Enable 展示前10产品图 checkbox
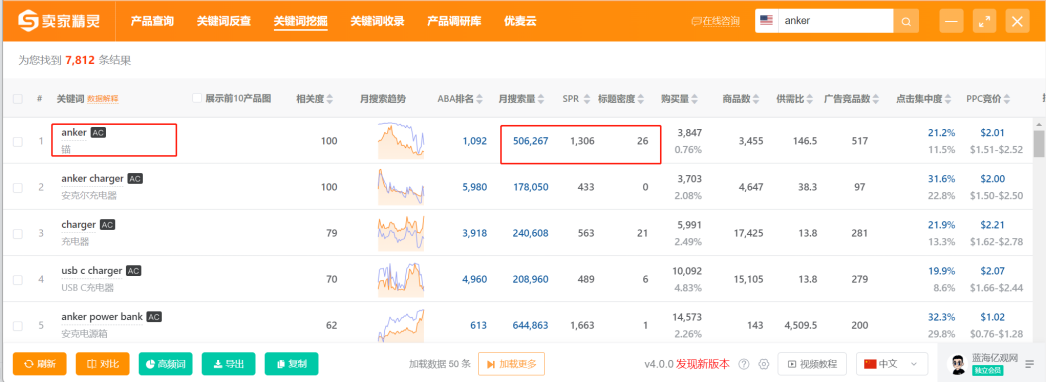This screenshot has width=1046, height=382. pos(197,98)
